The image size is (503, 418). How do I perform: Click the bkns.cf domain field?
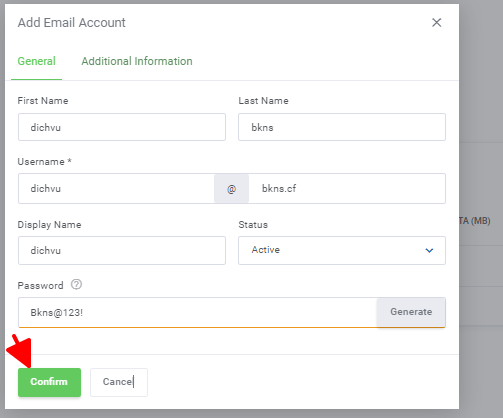point(347,188)
